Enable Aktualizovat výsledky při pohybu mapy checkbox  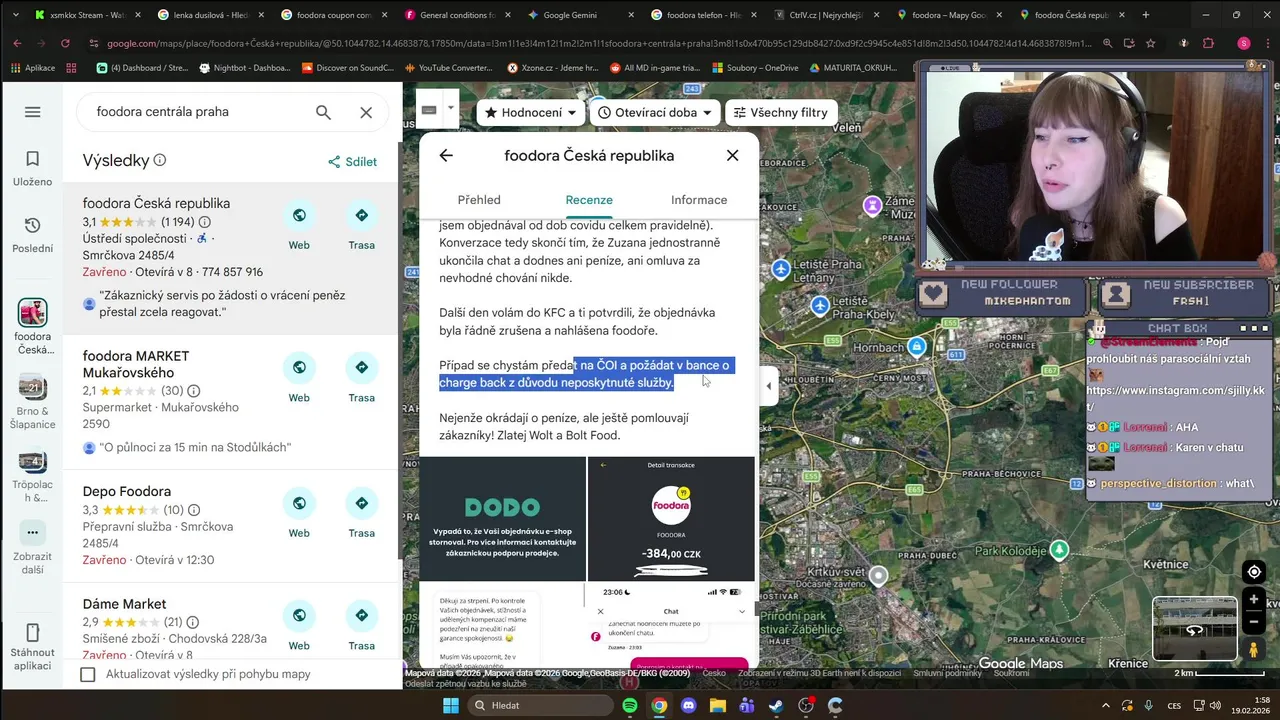pyautogui.click(x=88, y=674)
